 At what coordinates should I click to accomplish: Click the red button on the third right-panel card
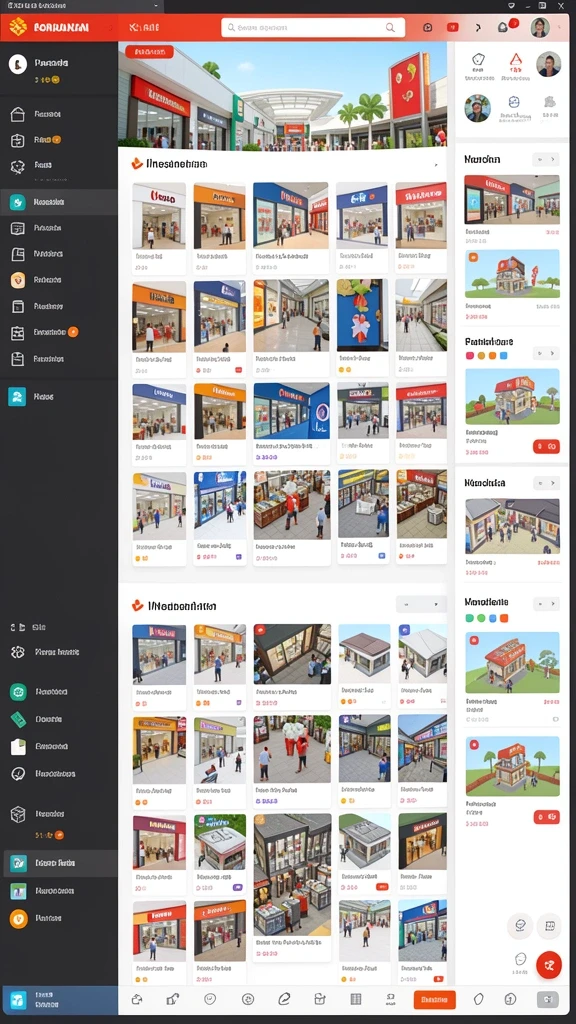coord(546,447)
